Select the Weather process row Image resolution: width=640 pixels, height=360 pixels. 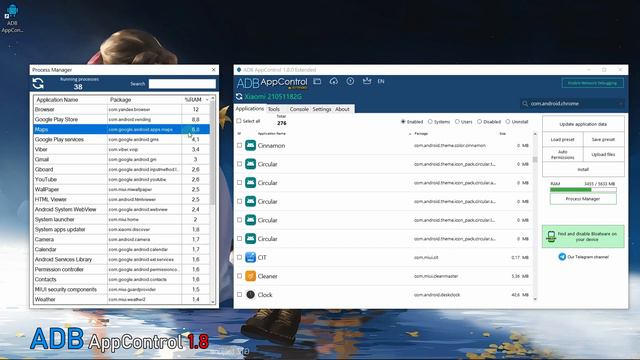[122, 299]
